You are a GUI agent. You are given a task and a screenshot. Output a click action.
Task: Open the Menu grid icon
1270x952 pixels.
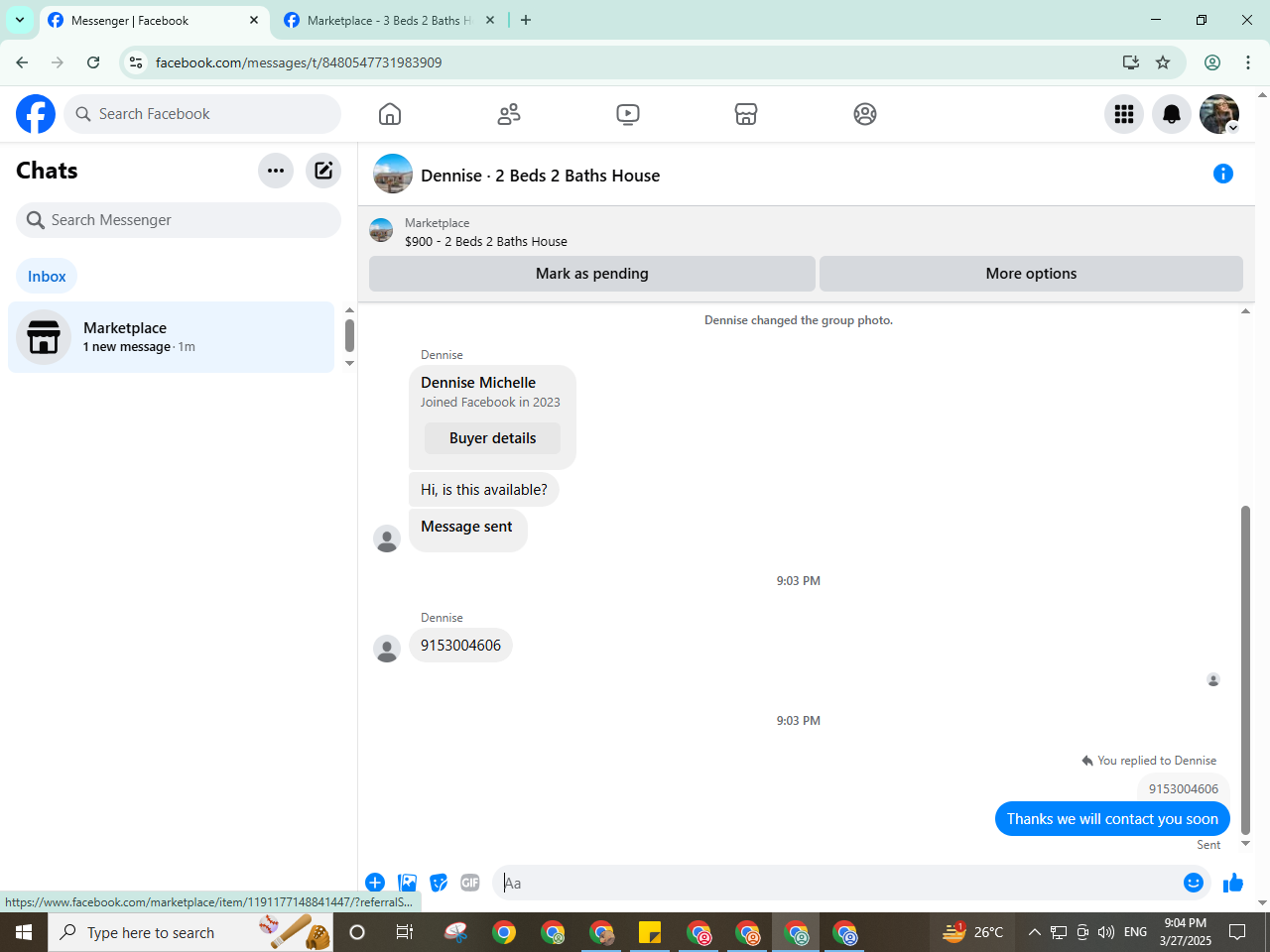(1124, 114)
